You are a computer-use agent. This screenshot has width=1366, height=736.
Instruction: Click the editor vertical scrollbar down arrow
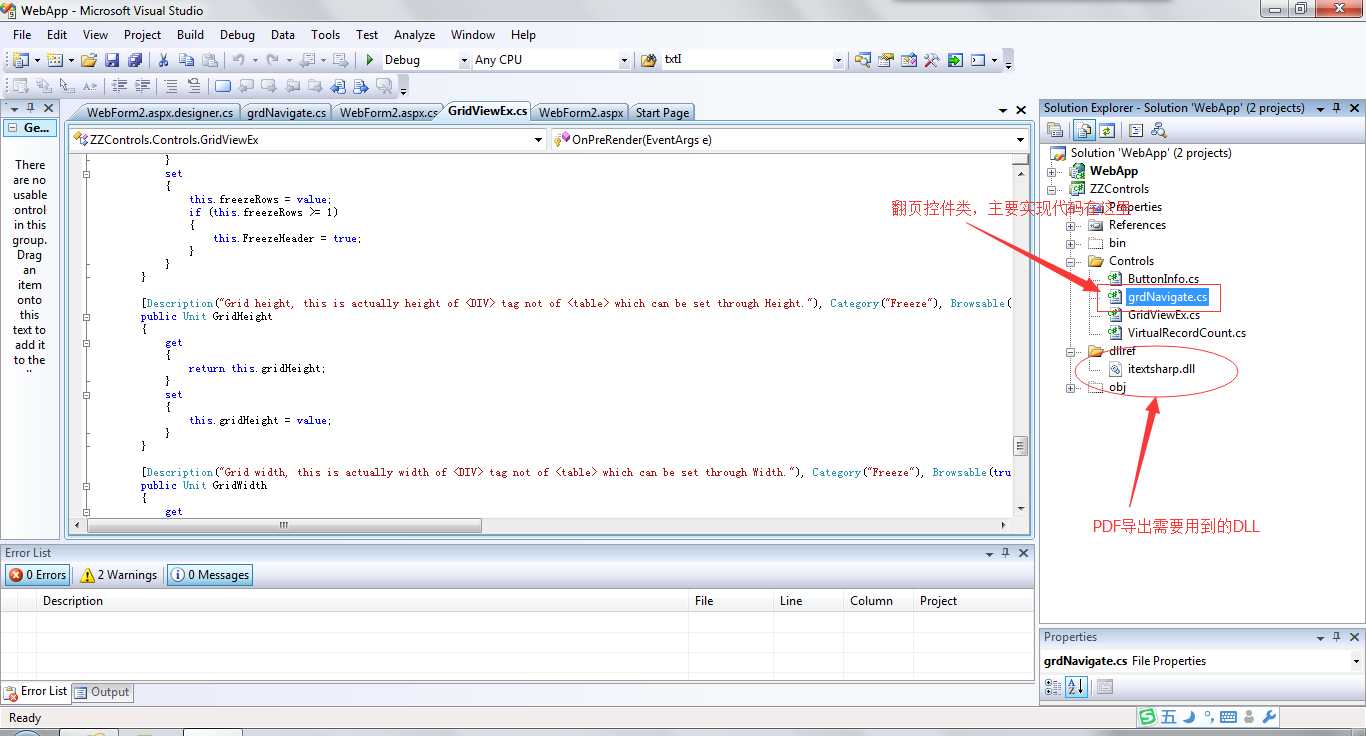1020,508
